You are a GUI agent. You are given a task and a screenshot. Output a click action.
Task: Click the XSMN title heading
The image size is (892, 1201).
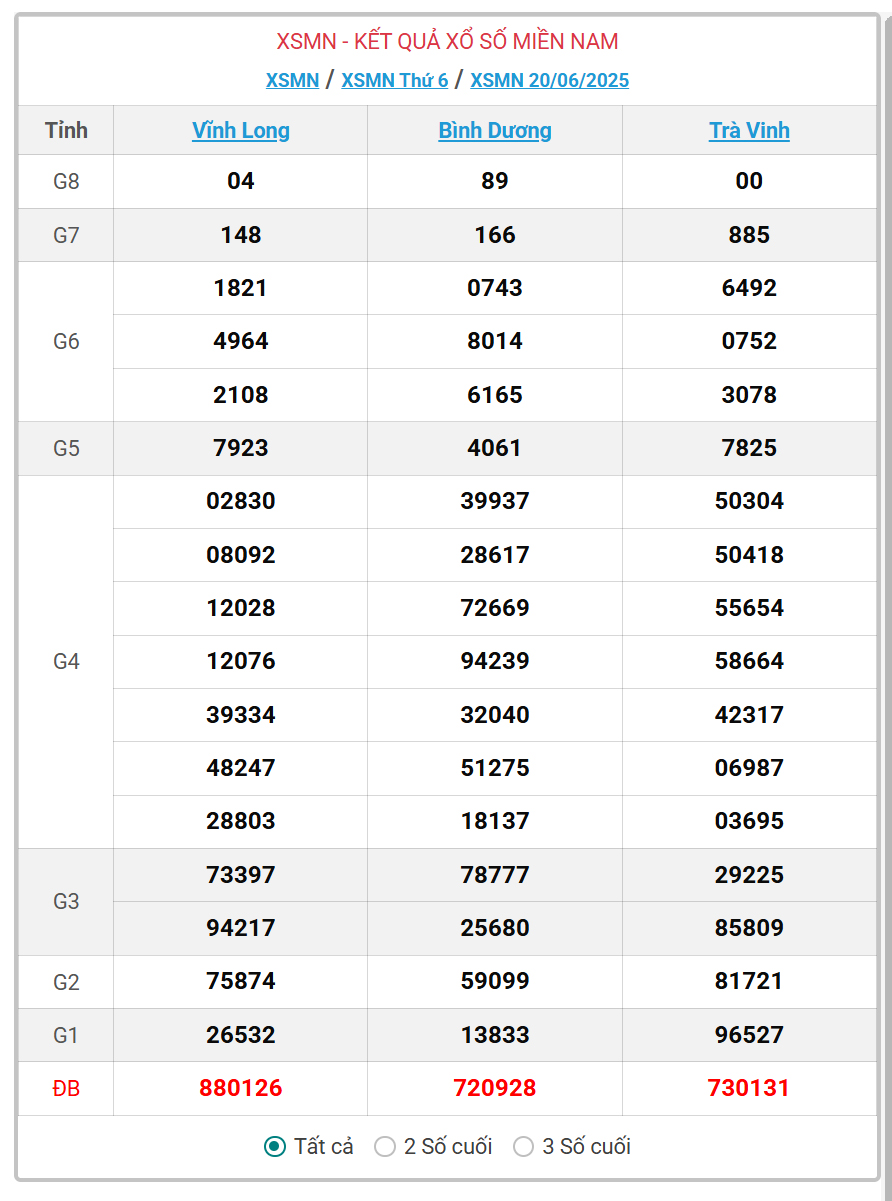coord(447,41)
